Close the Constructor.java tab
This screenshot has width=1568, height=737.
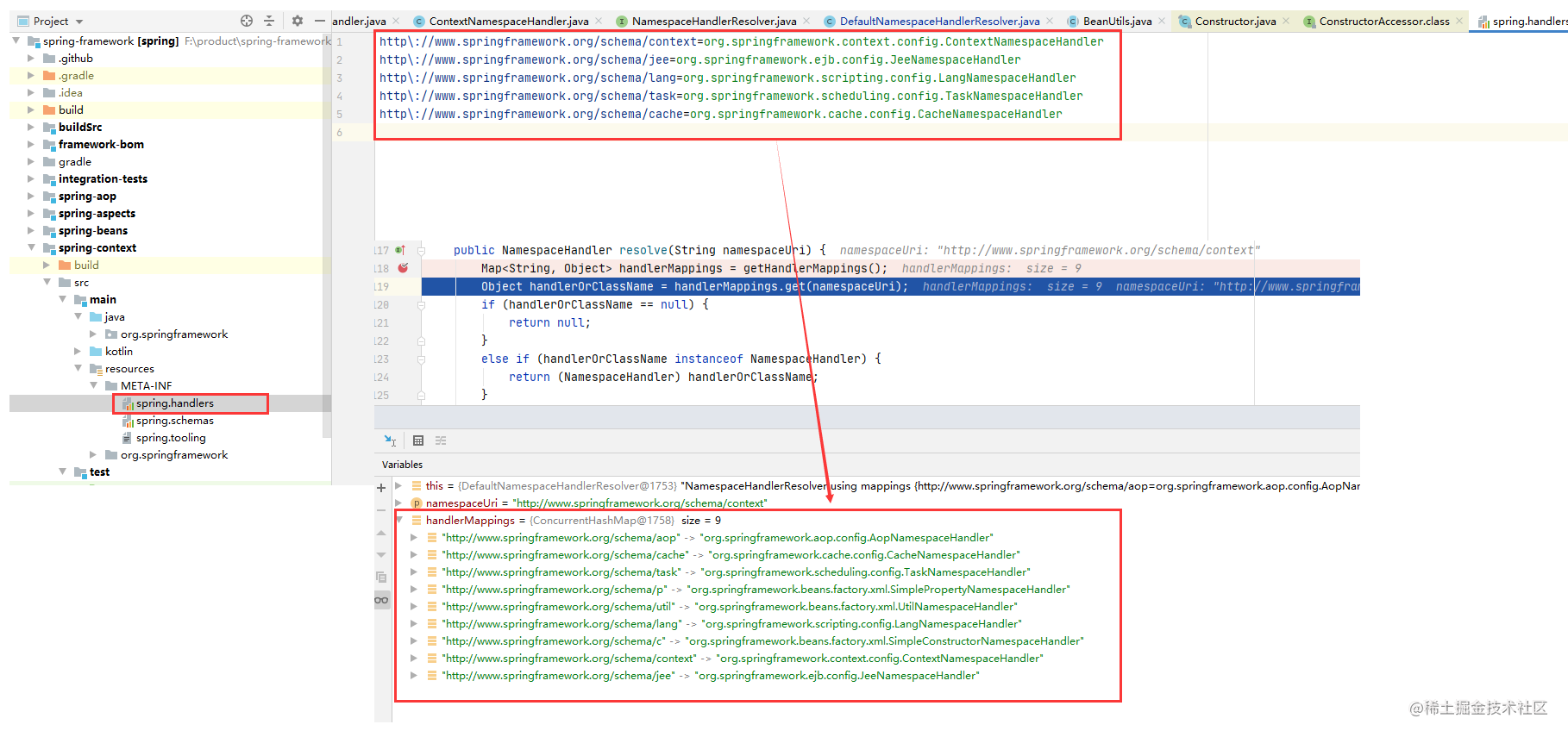(1286, 21)
